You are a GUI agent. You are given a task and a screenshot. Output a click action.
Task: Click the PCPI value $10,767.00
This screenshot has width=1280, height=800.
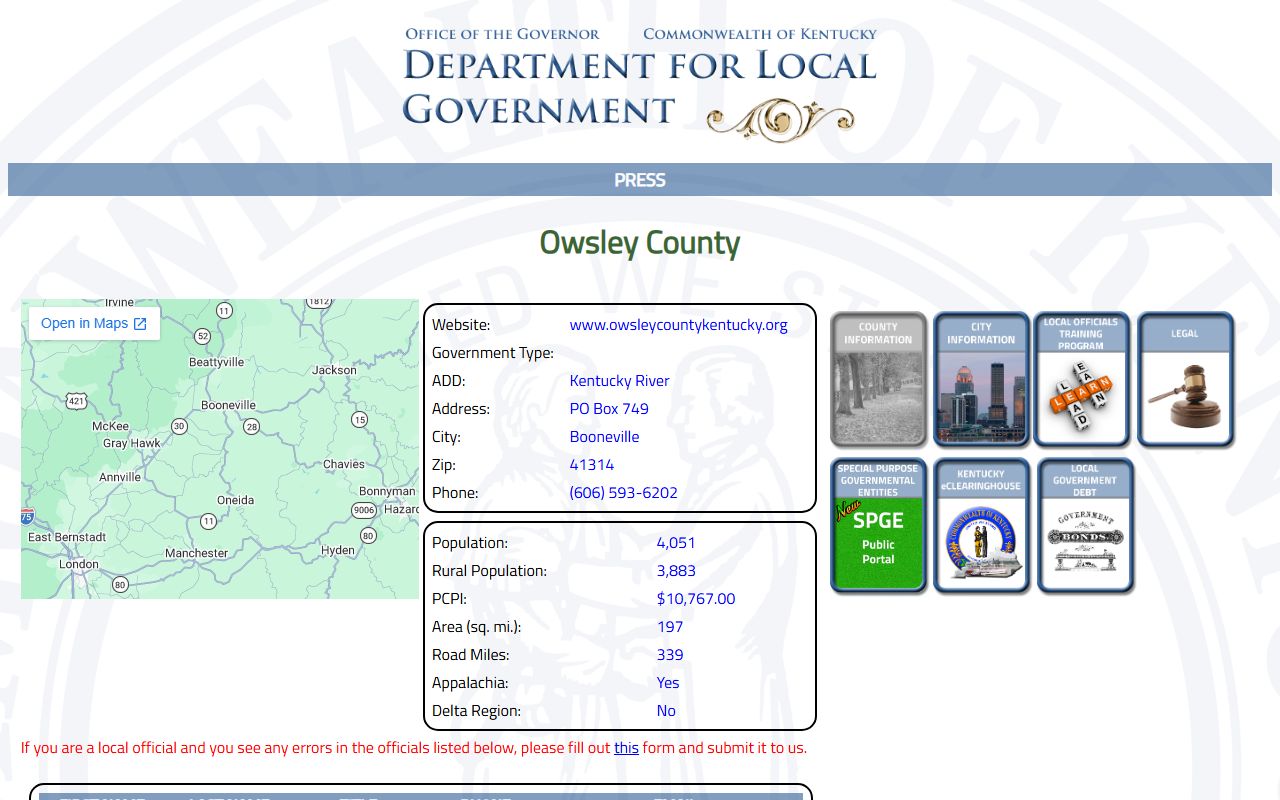[x=696, y=599]
